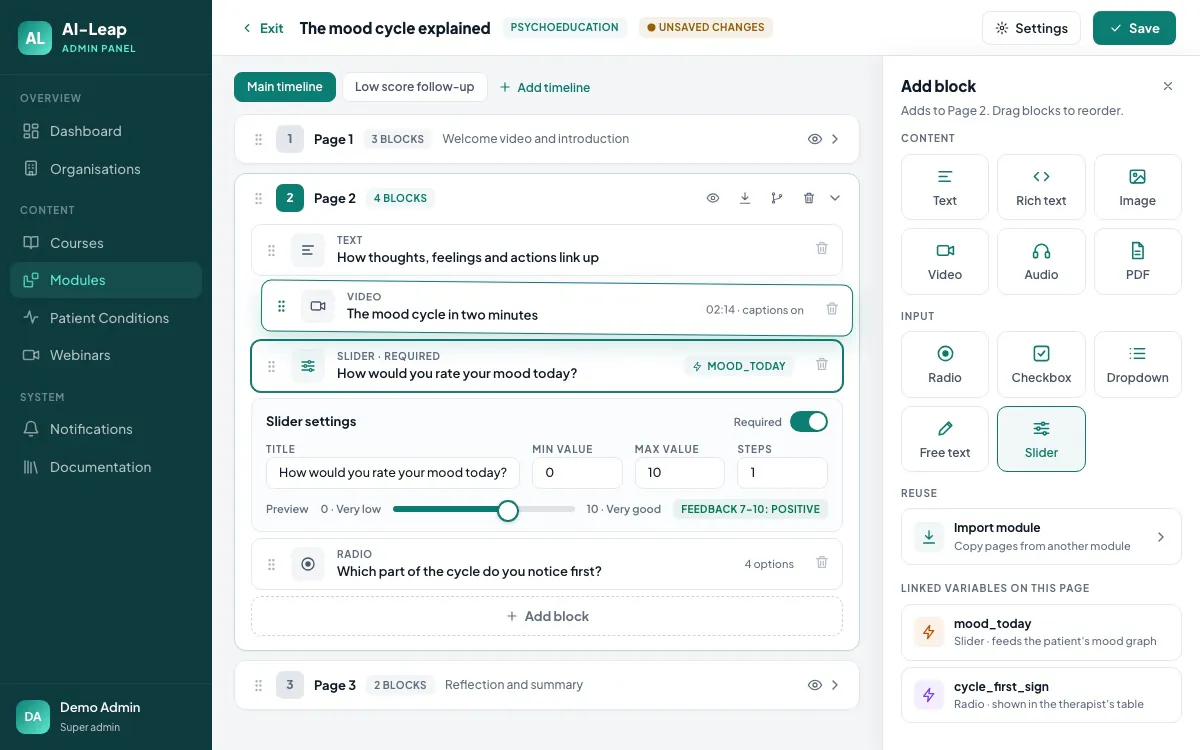Viewport: 1200px width, 750px height.
Task: Add a Text content block
Action: click(945, 187)
